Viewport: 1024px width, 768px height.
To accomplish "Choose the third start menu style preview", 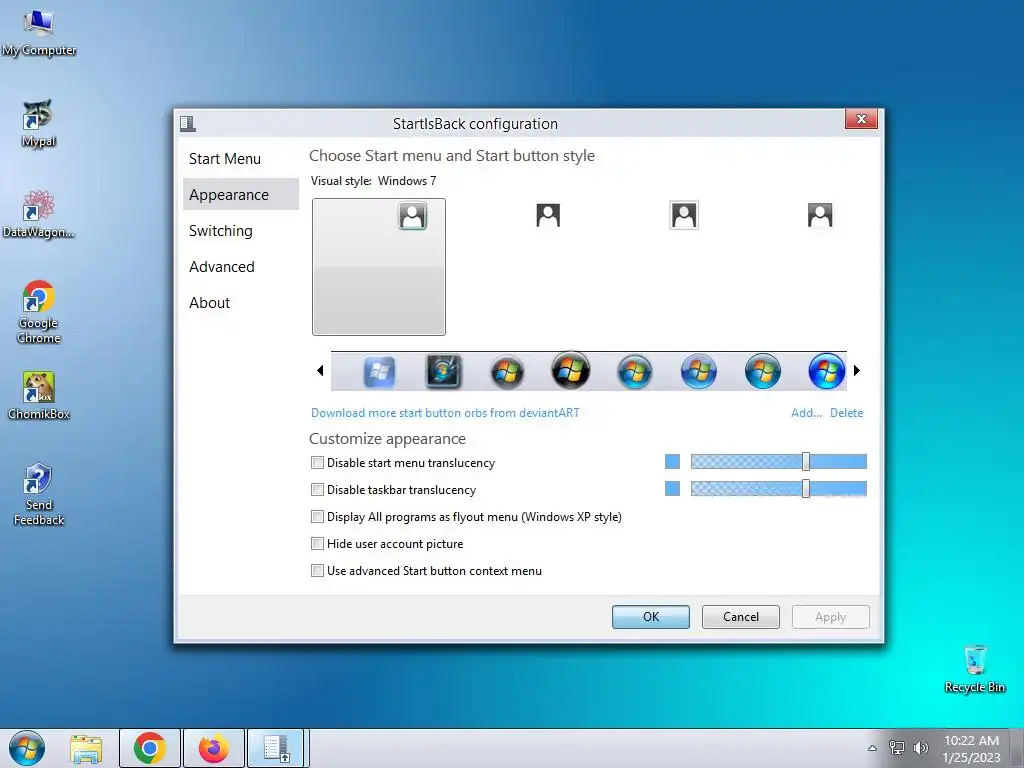I will pyautogui.click(x=684, y=215).
